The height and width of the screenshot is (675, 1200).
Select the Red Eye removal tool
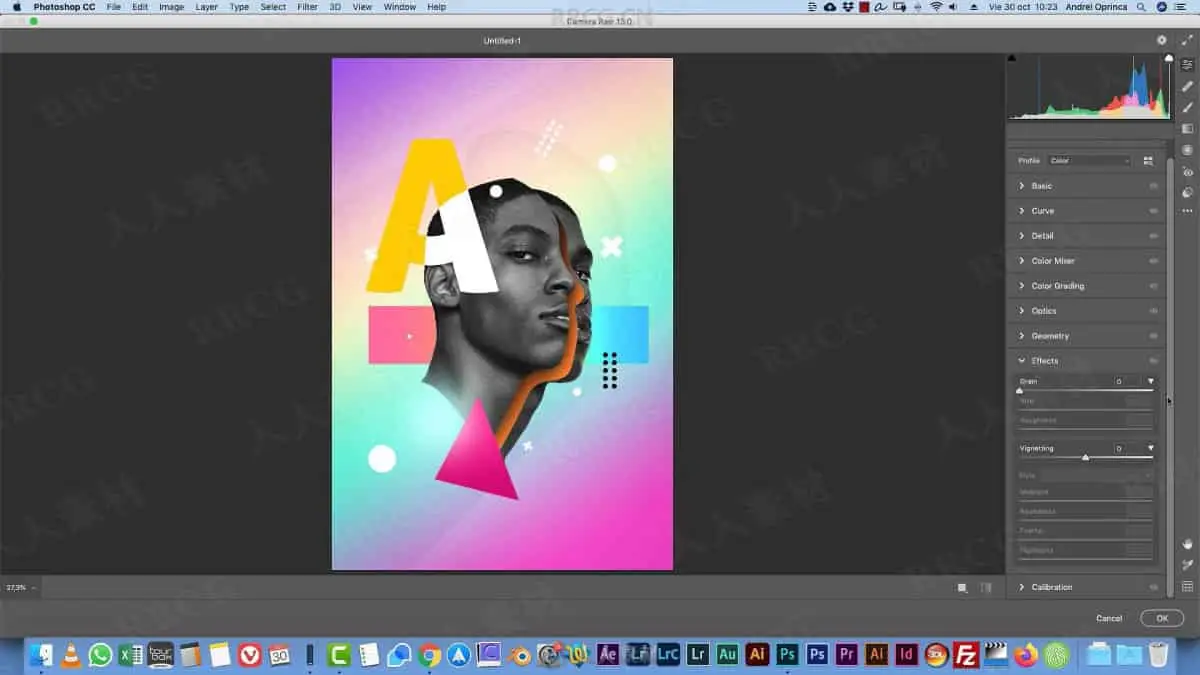(x=1187, y=172)
